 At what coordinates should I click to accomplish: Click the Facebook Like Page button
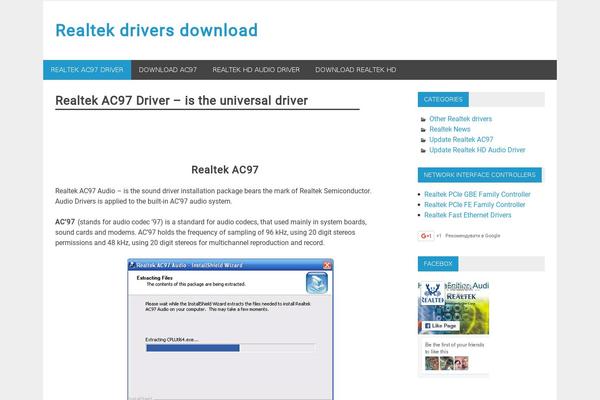click(x=440, y=326)
